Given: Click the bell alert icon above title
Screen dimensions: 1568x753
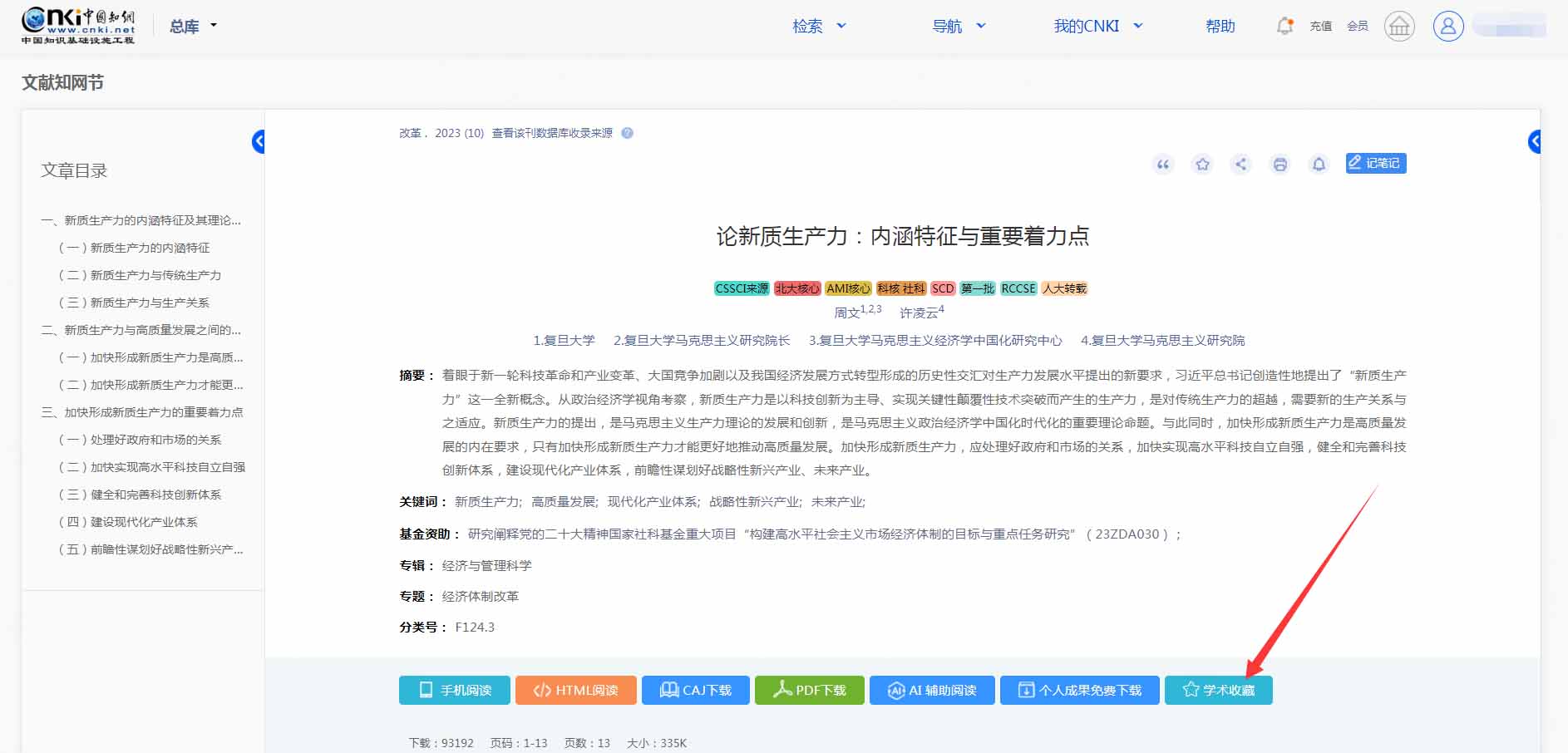Looking at the screenshot, I should tap(1319, 164).
